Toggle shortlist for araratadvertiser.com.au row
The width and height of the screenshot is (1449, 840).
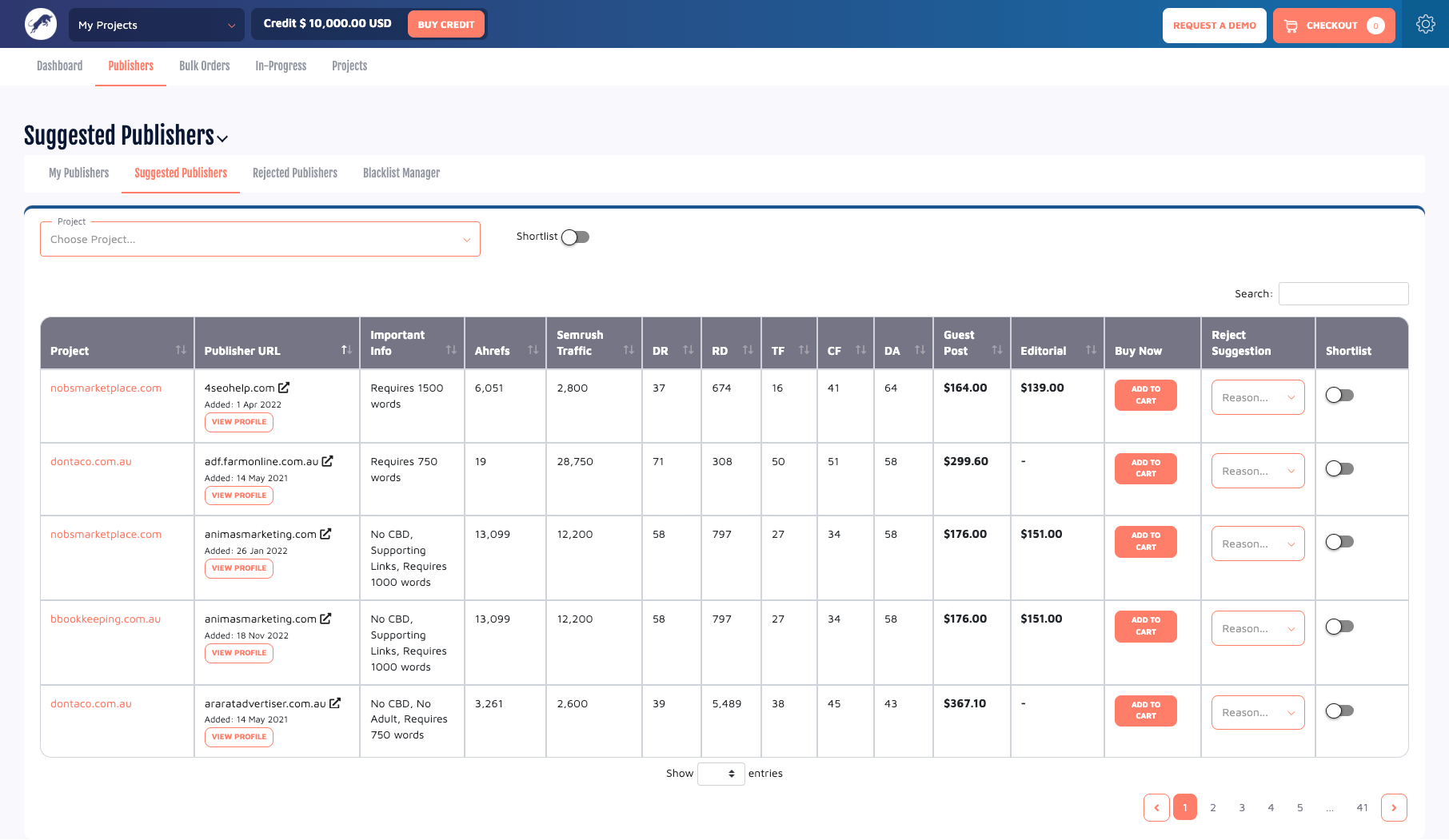(1339, 711)
